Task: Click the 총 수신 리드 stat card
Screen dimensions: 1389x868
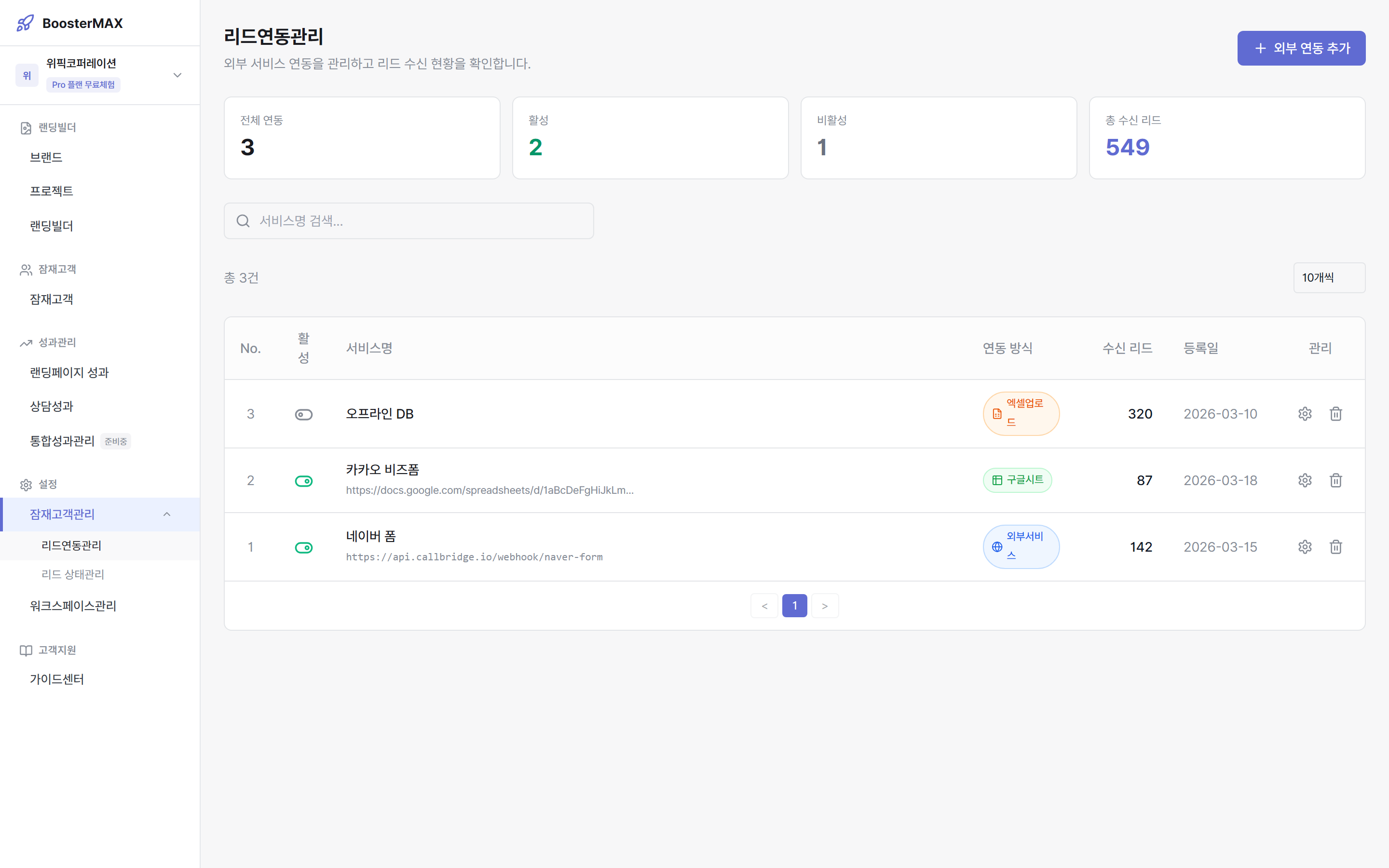Action: coord(1227,138)
